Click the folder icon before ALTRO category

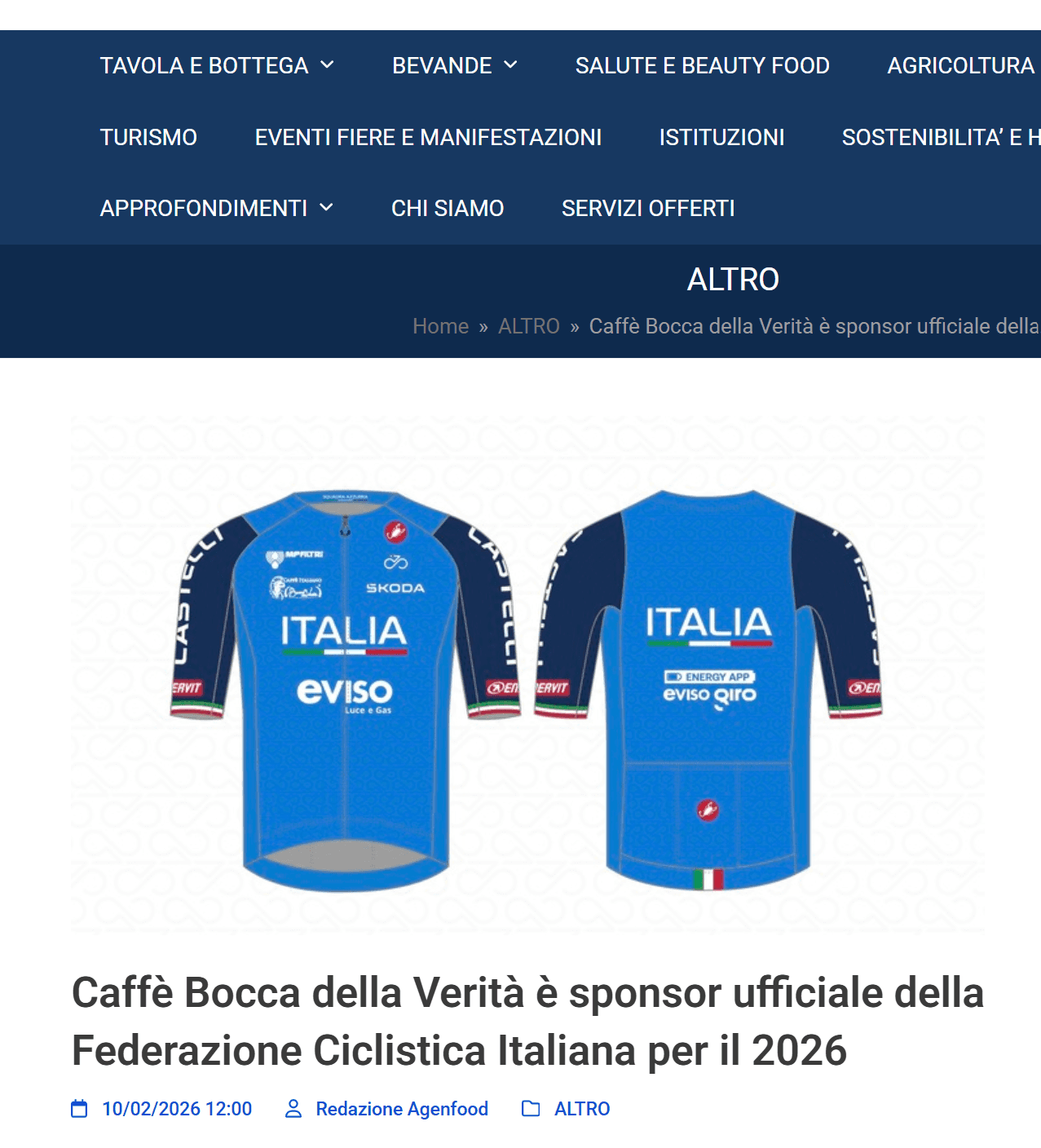click(x=531, y=1109)
